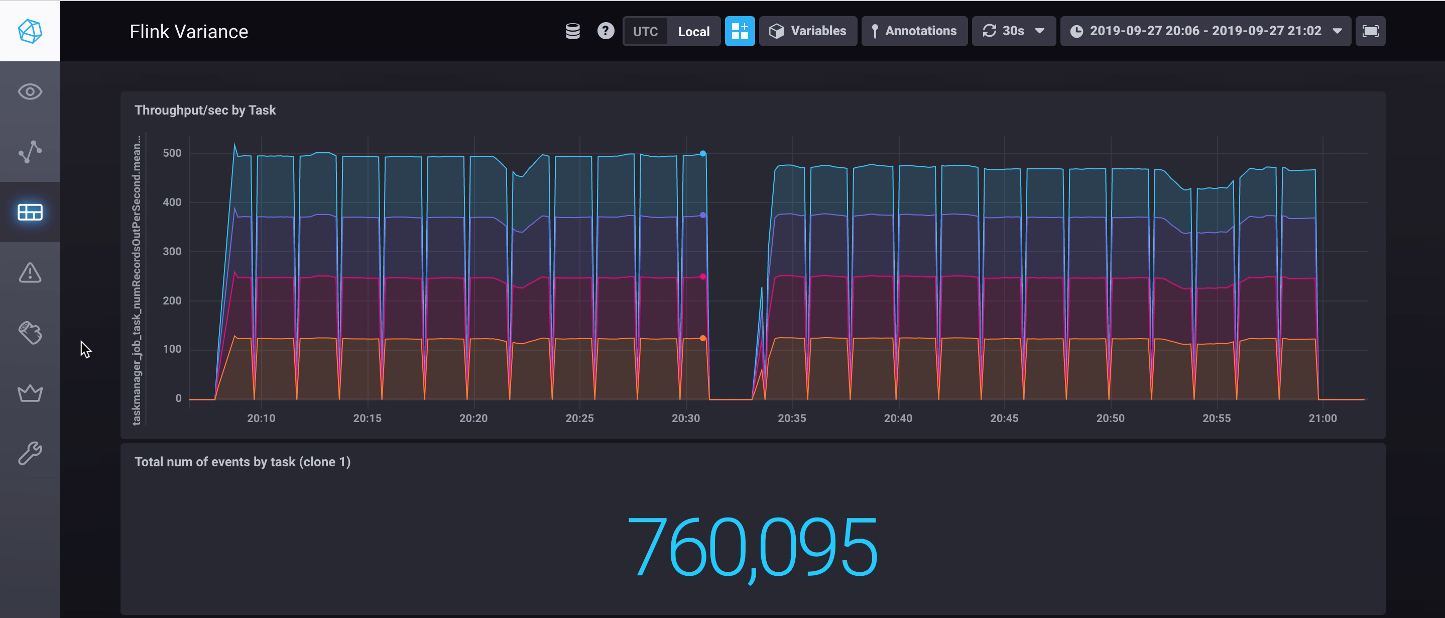Image resolution: width=1445 pixels, height=618 pixels.
Task: Toggle the Variables panel
Action: pyautogui.click(x=808, y=31)
